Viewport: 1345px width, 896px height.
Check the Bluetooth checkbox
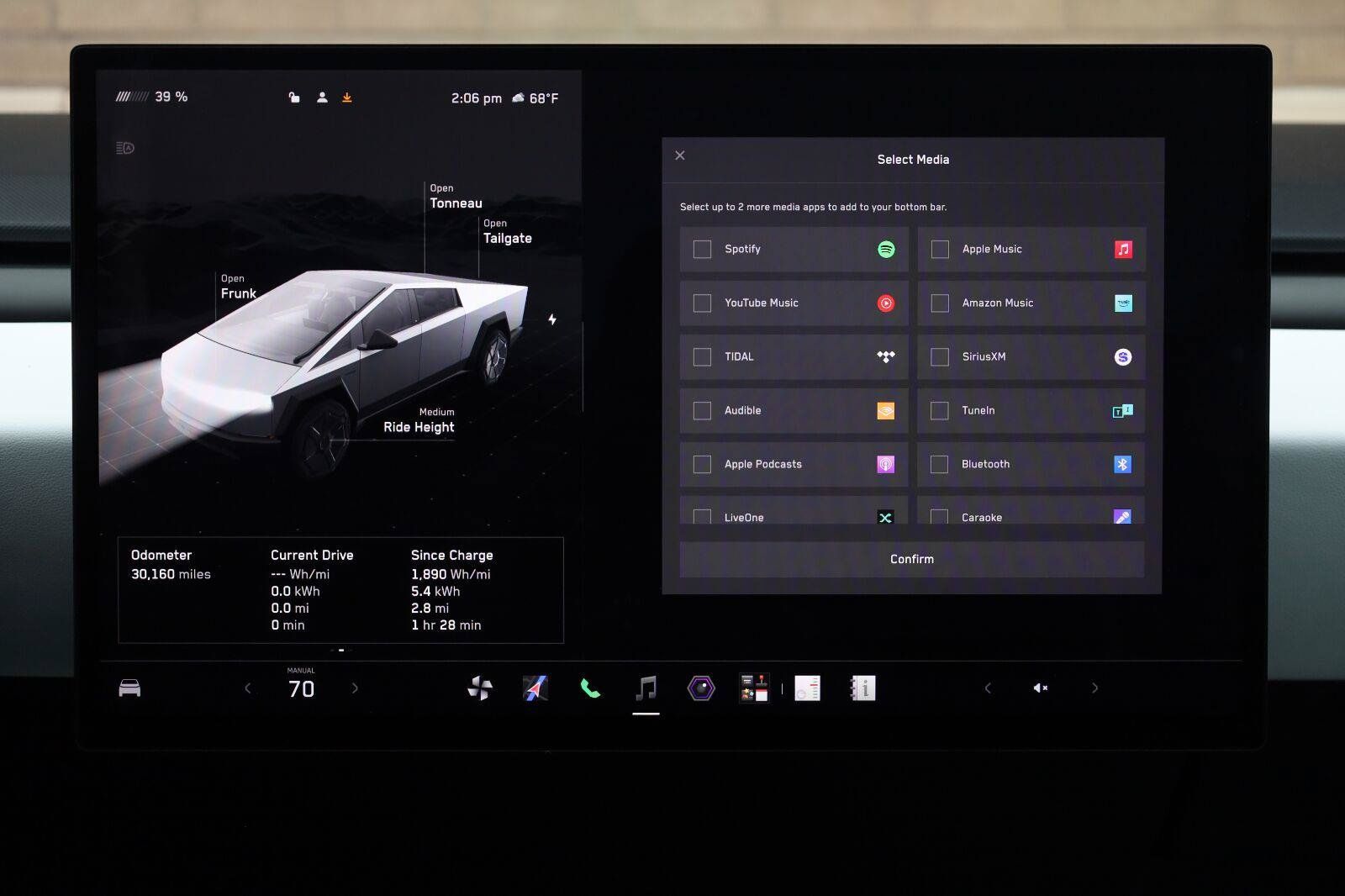940,465
